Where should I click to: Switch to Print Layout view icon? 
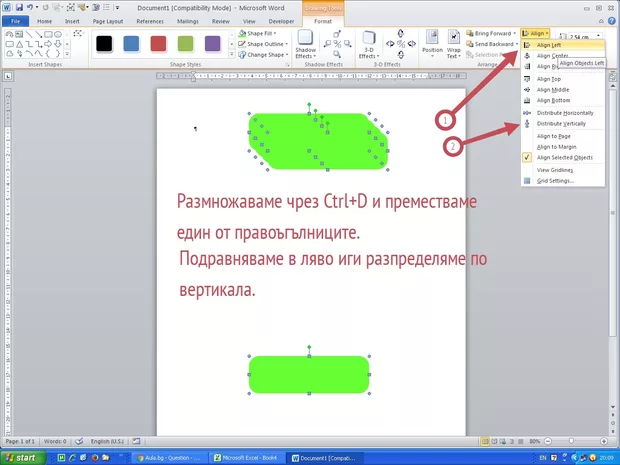[485, 441]
